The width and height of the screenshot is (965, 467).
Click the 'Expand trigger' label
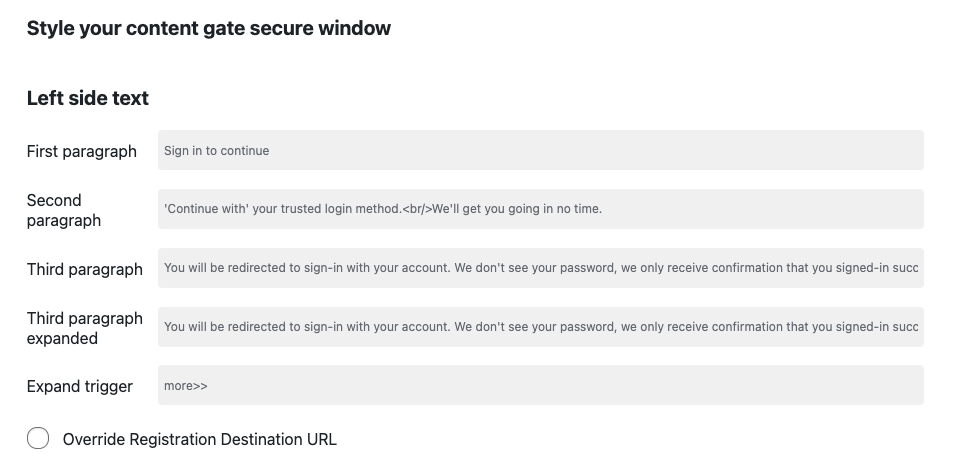pyautogui.click(x=79, y=386)
